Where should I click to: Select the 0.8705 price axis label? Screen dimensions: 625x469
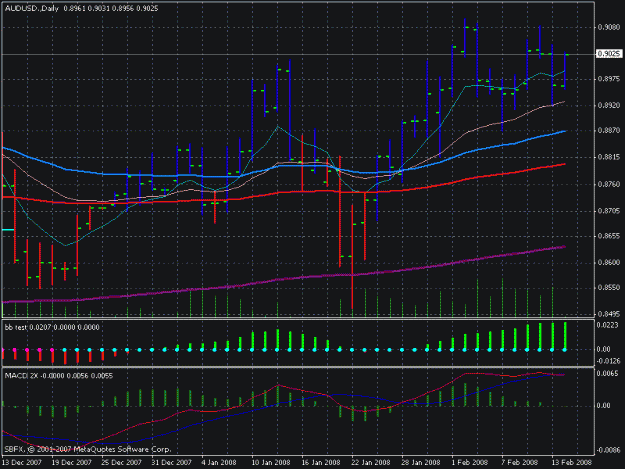609,211
